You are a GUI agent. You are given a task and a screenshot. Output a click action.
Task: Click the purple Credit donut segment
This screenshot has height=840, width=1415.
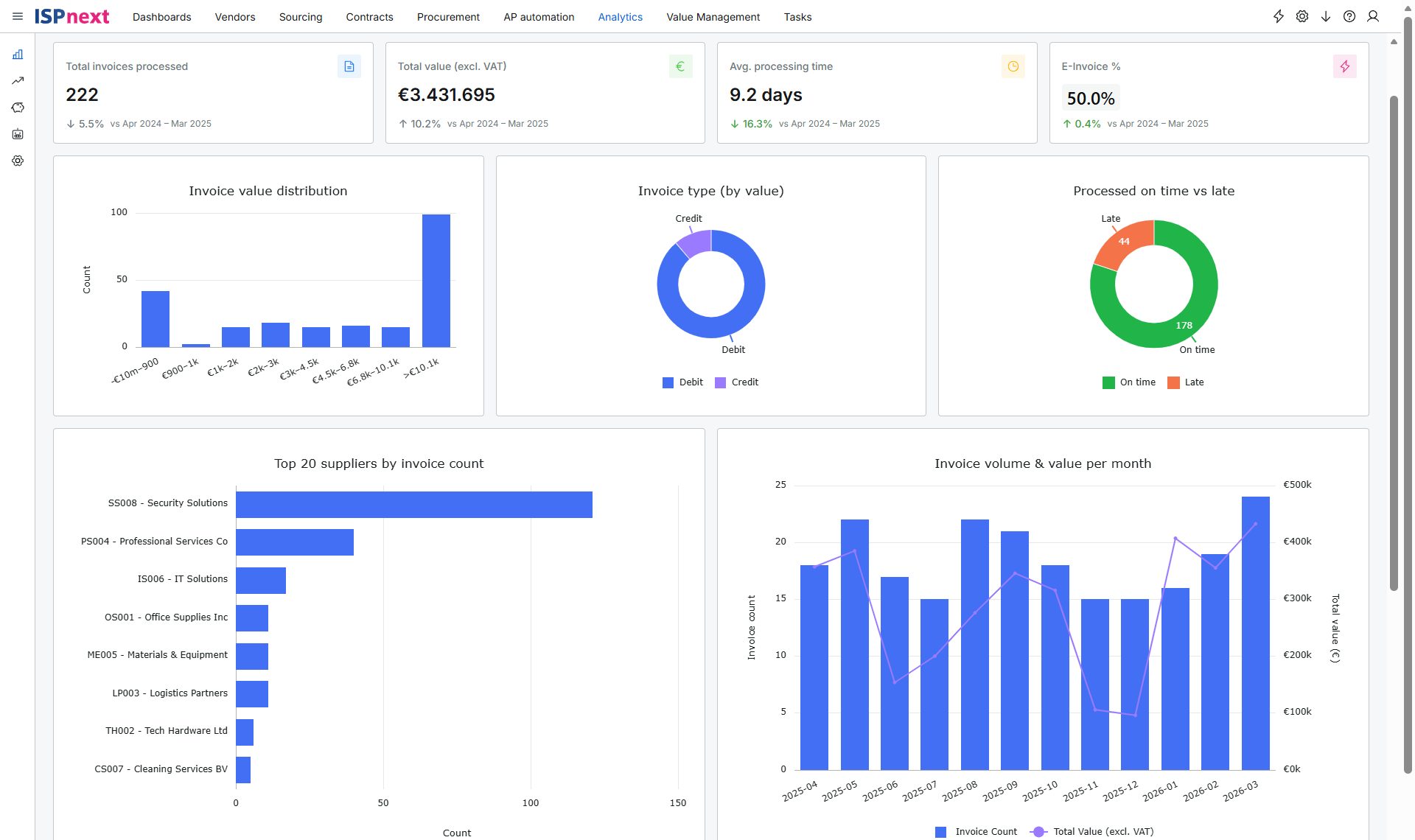[x=696, y=242]
